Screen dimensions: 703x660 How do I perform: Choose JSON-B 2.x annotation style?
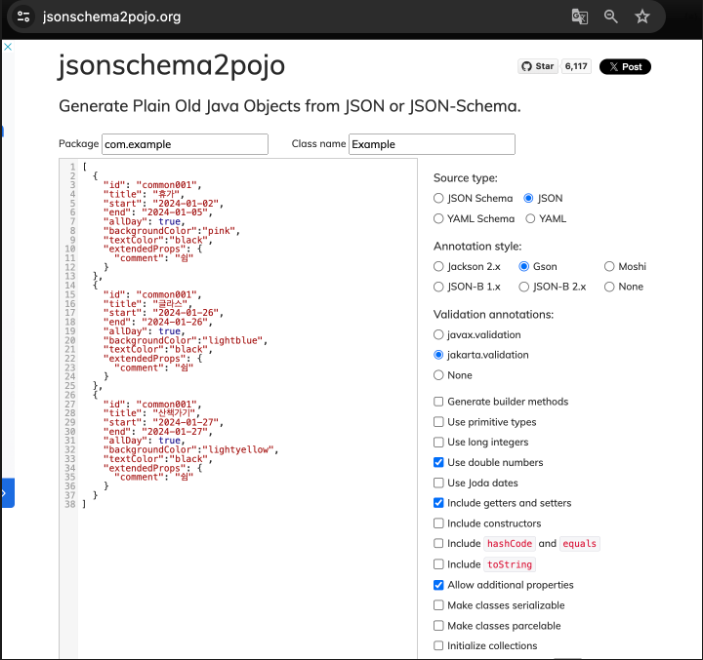point(524,287)
